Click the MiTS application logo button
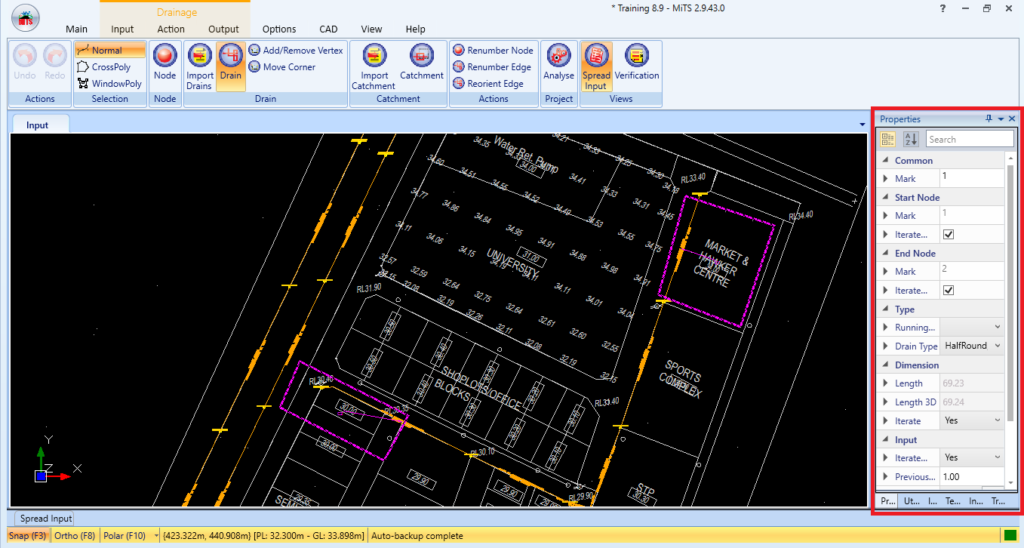Viewport: 1024px width, 548px height. point(25,18)
